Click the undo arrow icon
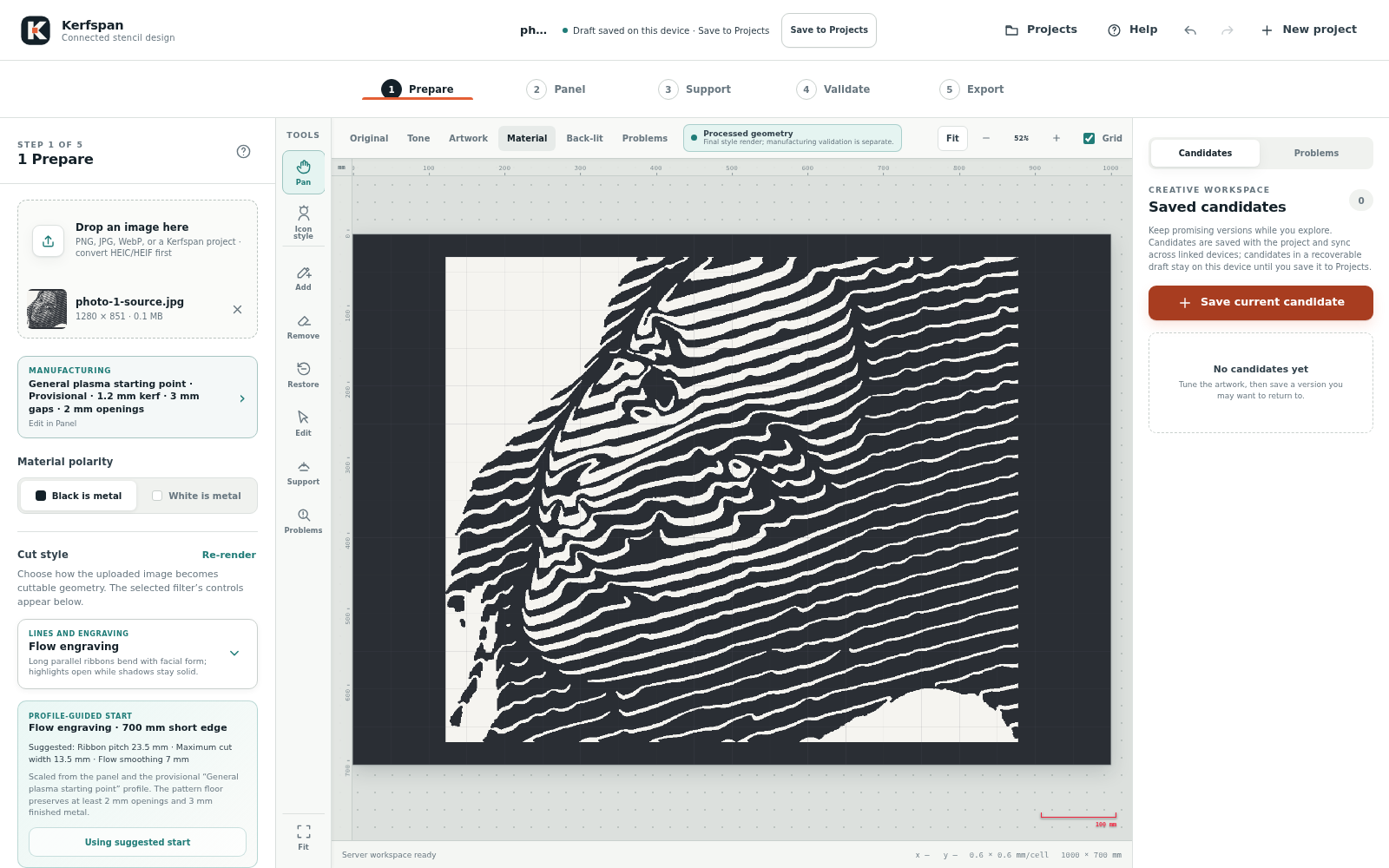The image size is (1389, 868). (x=1190, y=30)
